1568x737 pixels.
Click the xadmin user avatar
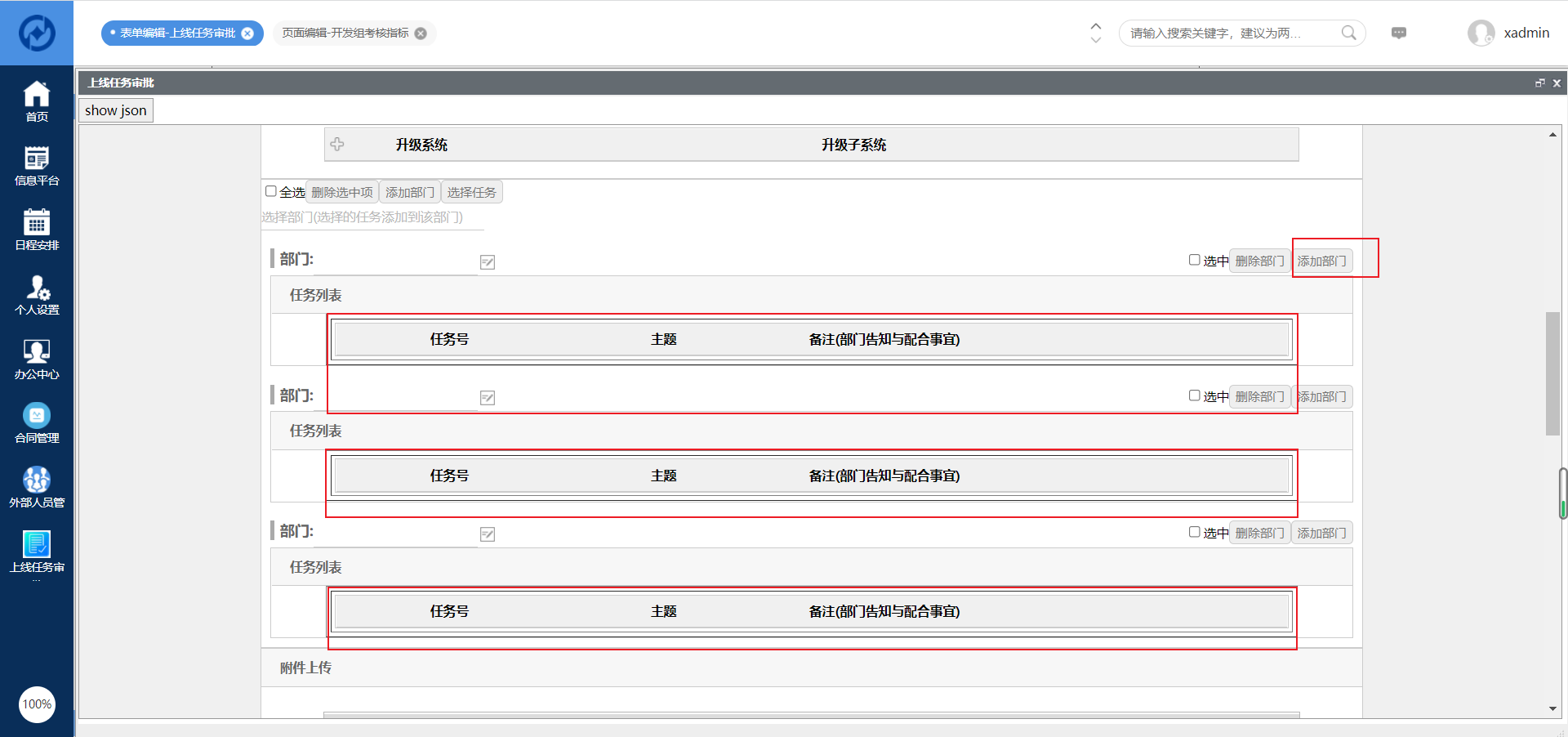pyautogui.click(x=1481, y=33)
